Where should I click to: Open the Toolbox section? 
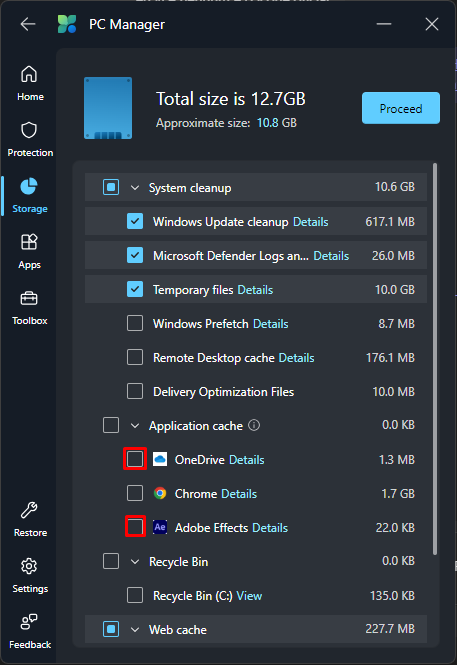click(x=30, y=307)
